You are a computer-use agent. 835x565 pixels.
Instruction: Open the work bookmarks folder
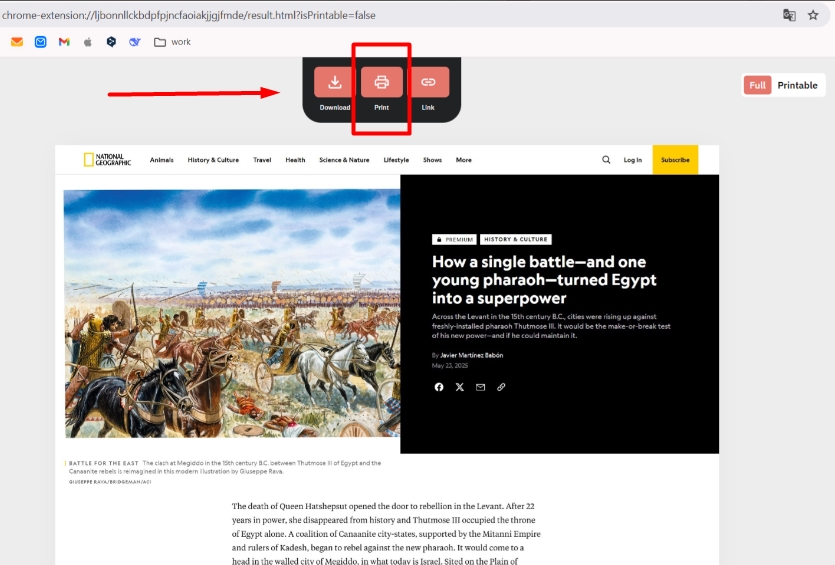[x=172, y=42]
